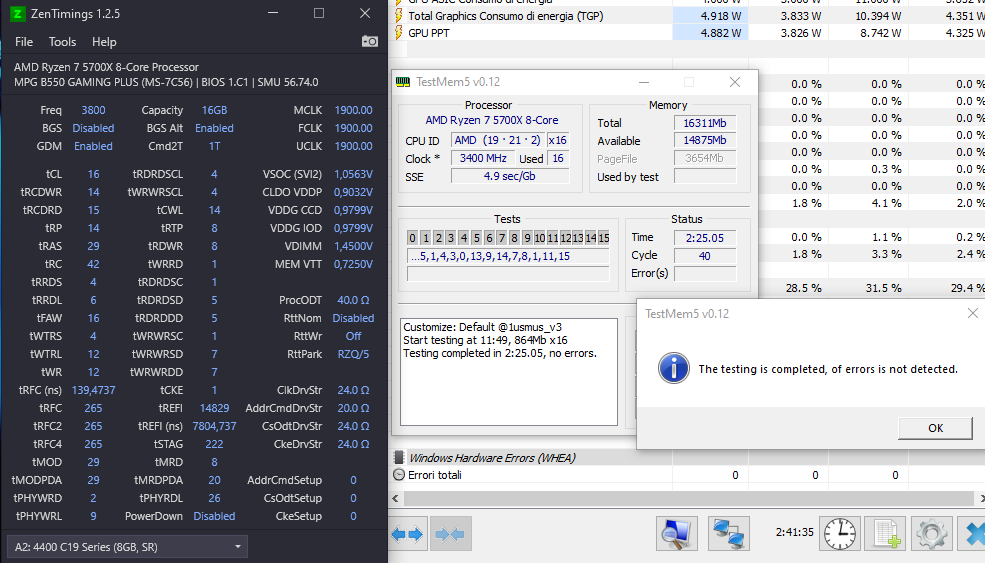985x563 pixels.
Task: Close the TestMem5 main window
Action: 734,82
